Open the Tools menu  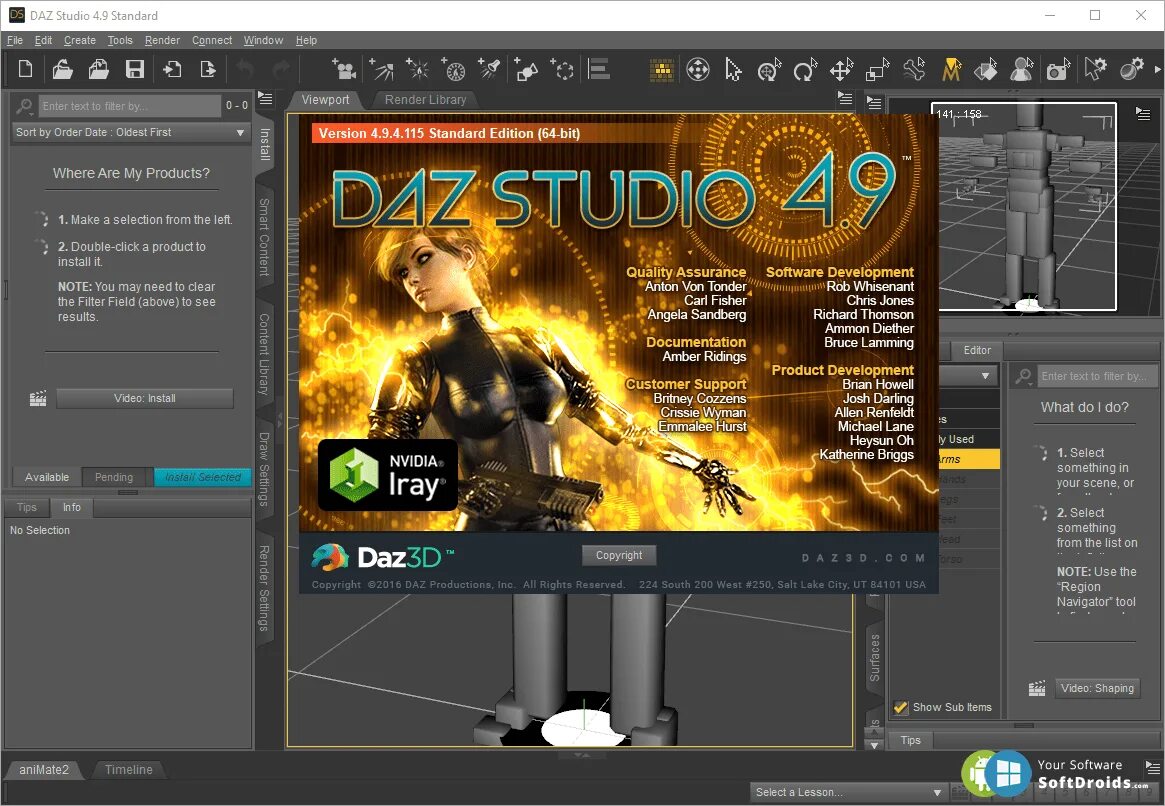[120, 40]
